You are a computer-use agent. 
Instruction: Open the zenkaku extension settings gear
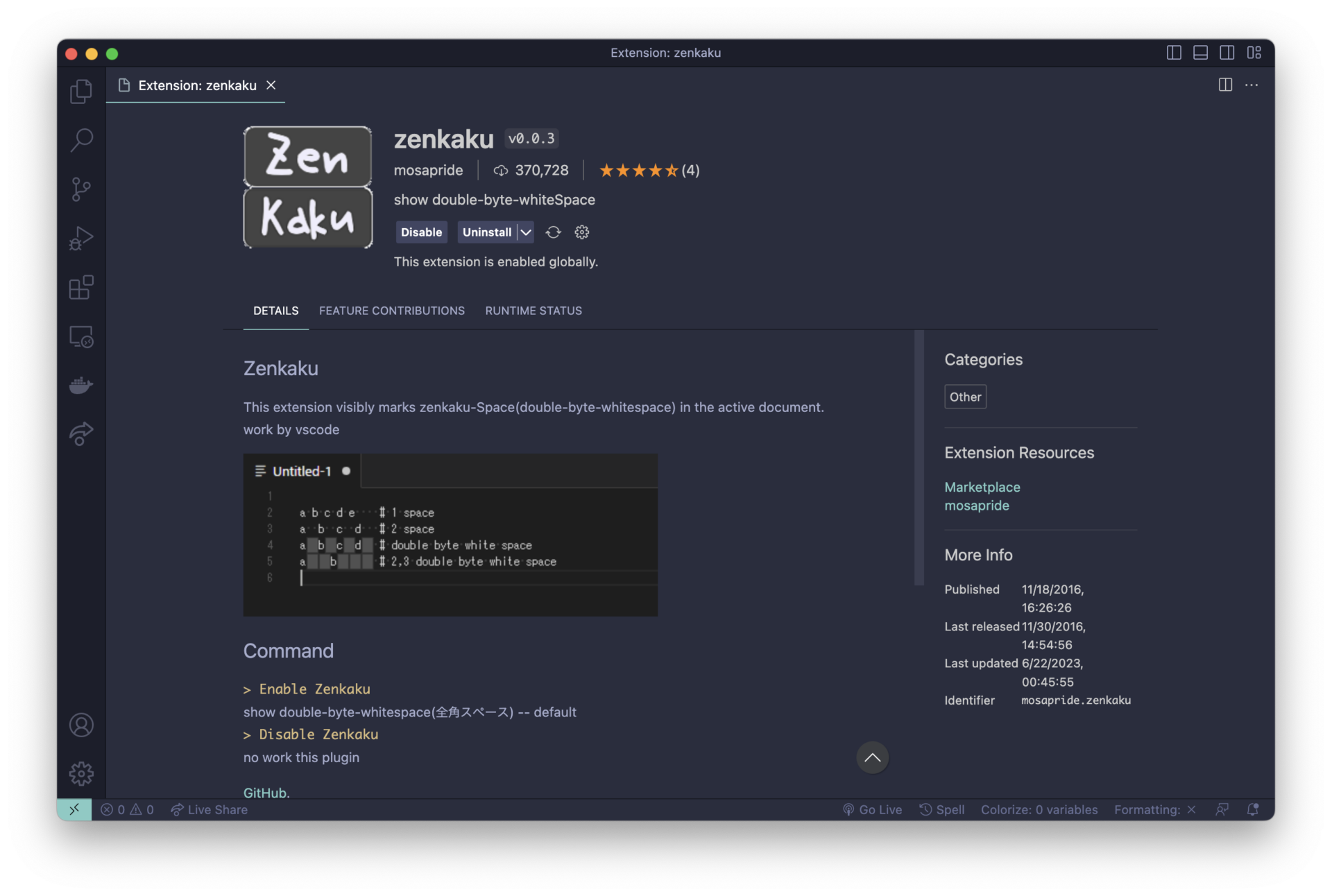(582, 232)
